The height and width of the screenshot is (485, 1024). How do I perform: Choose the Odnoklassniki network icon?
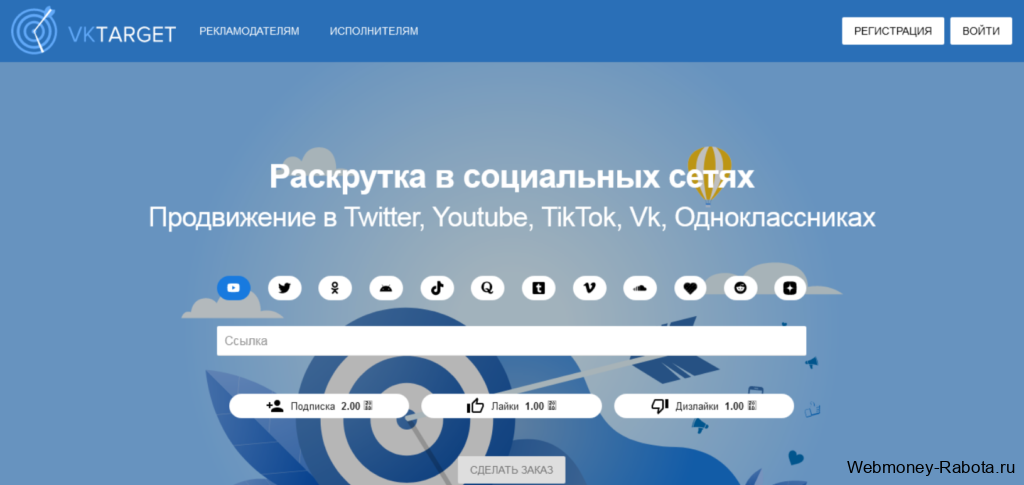pyautogui.click(x=335, y=288)
